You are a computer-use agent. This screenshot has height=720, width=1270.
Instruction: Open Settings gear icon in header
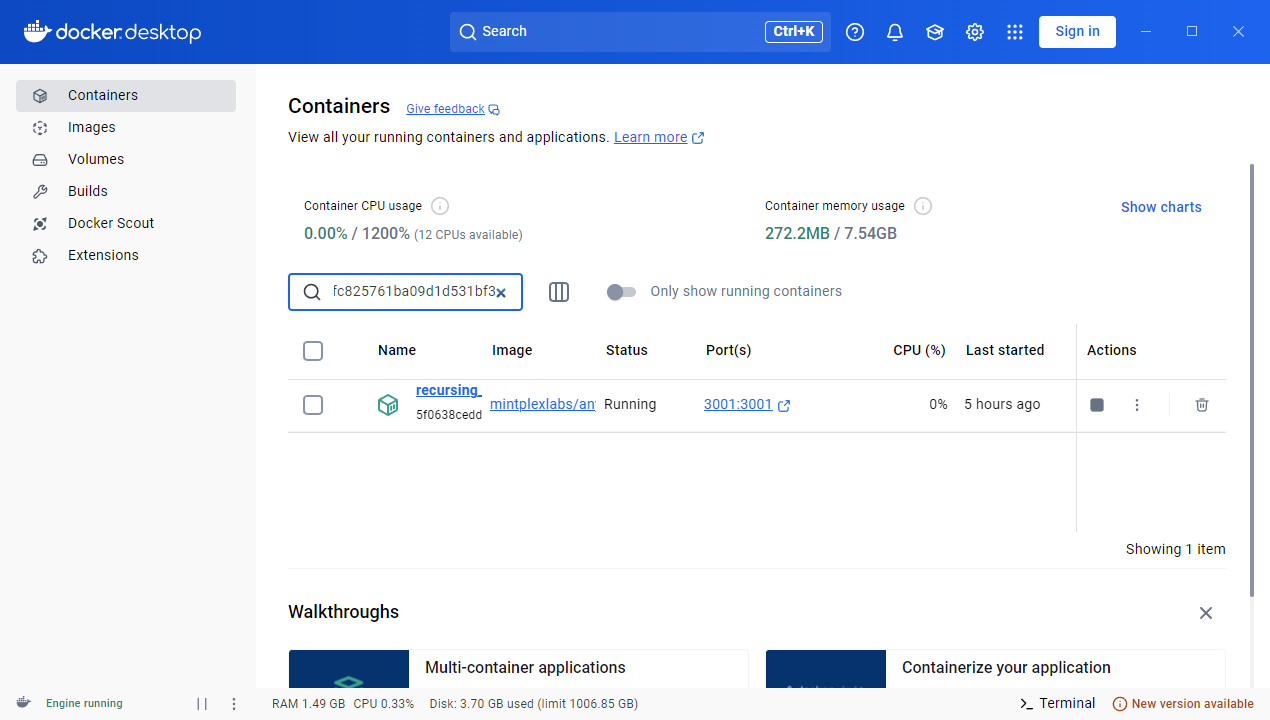tap(975, 32)
